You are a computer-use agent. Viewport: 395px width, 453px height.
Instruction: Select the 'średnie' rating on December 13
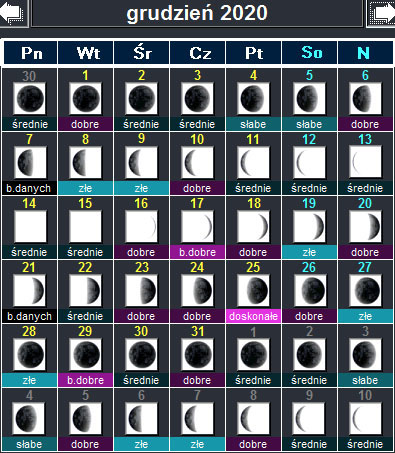click(365, 188)
